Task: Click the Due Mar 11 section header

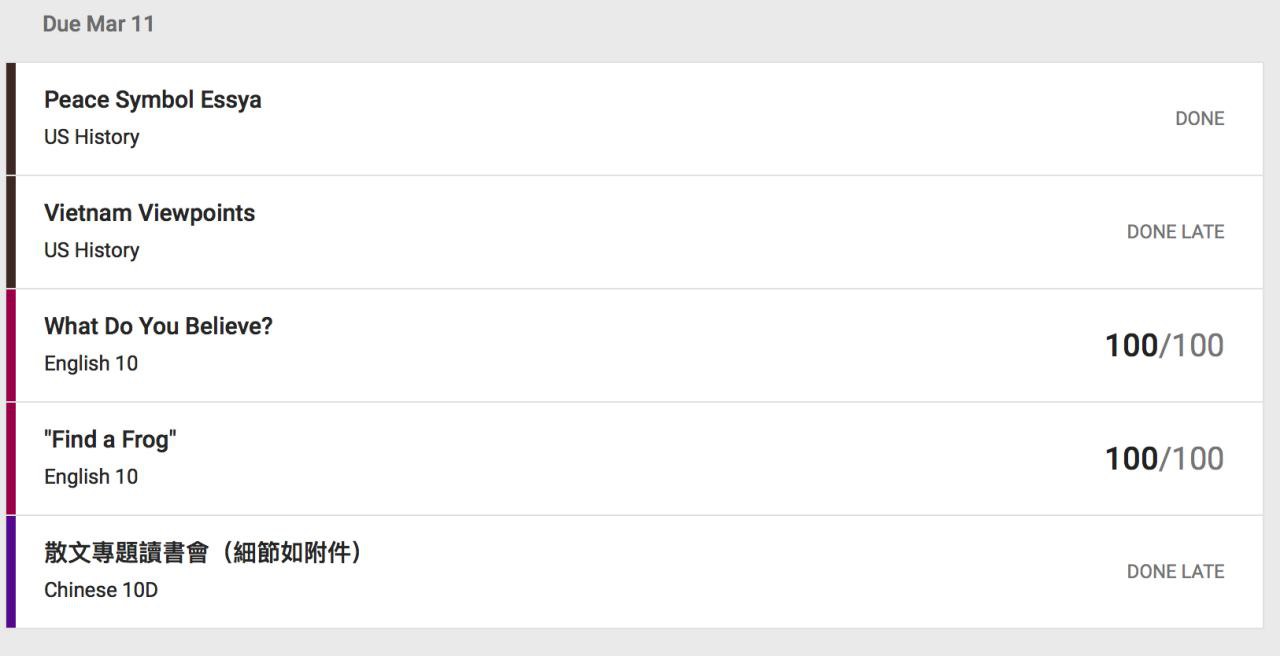Action: click(x=98, y=24)
